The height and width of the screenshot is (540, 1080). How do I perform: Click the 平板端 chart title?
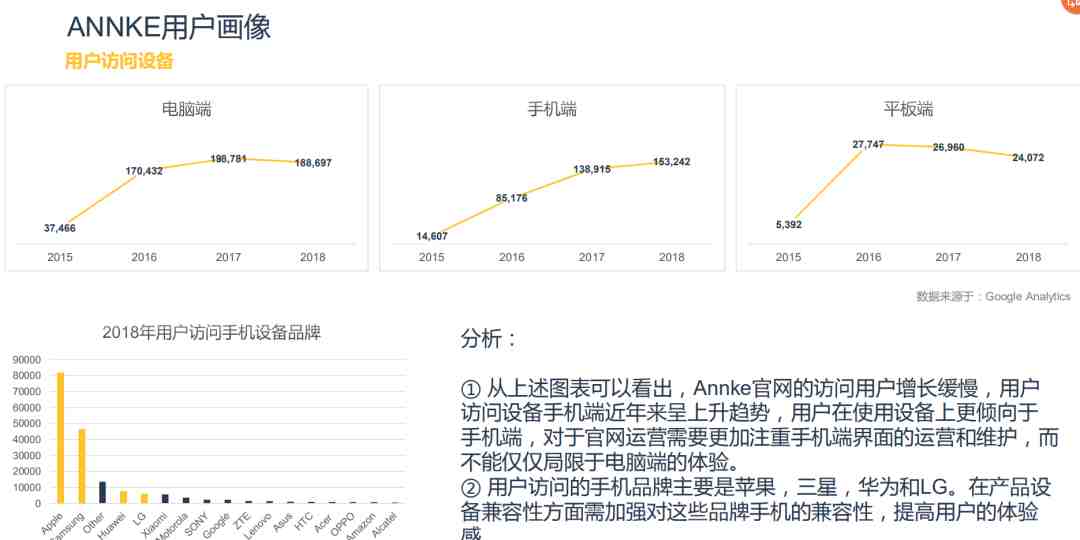point(908,109)
